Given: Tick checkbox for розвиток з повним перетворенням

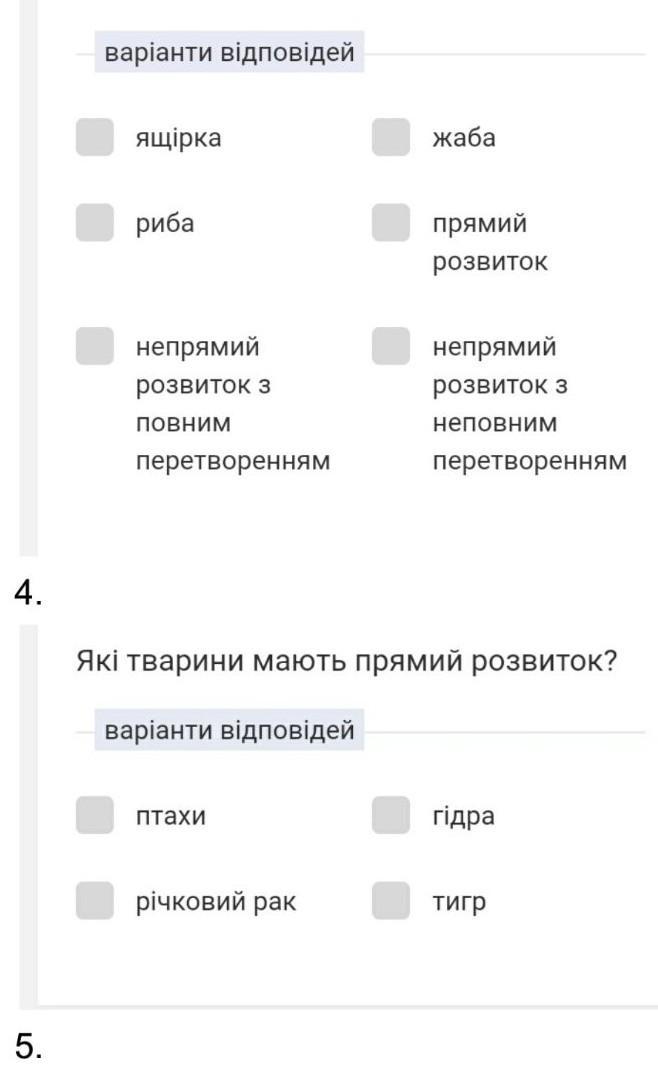Looking at the screenshot, I should (x=95, y=346).
